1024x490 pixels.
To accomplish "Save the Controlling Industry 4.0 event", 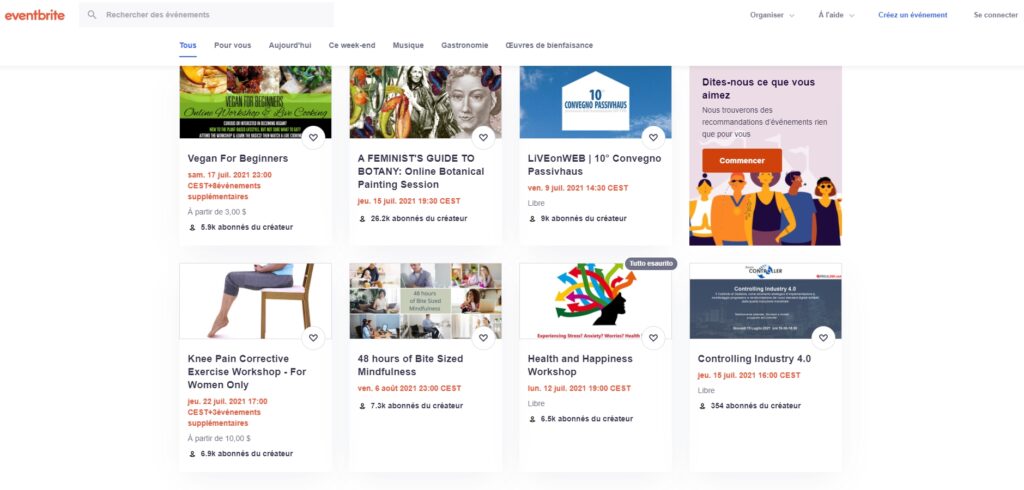I will (x=823, y=338).
